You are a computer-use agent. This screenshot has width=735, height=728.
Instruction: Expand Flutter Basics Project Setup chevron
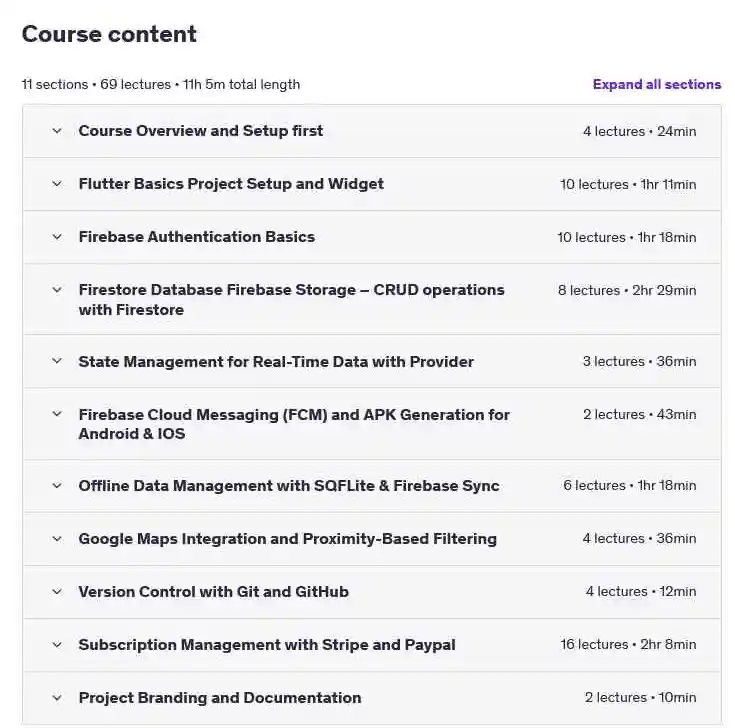point(57,184)
